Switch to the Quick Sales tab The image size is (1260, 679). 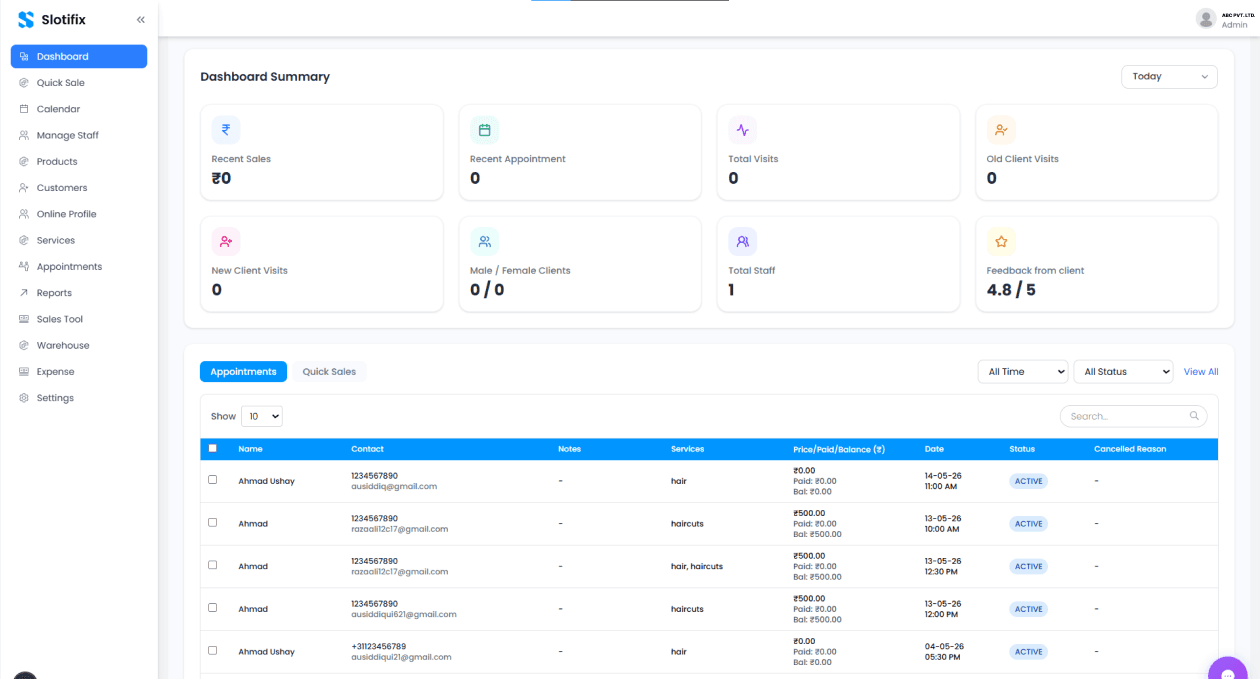coord(329,372)
